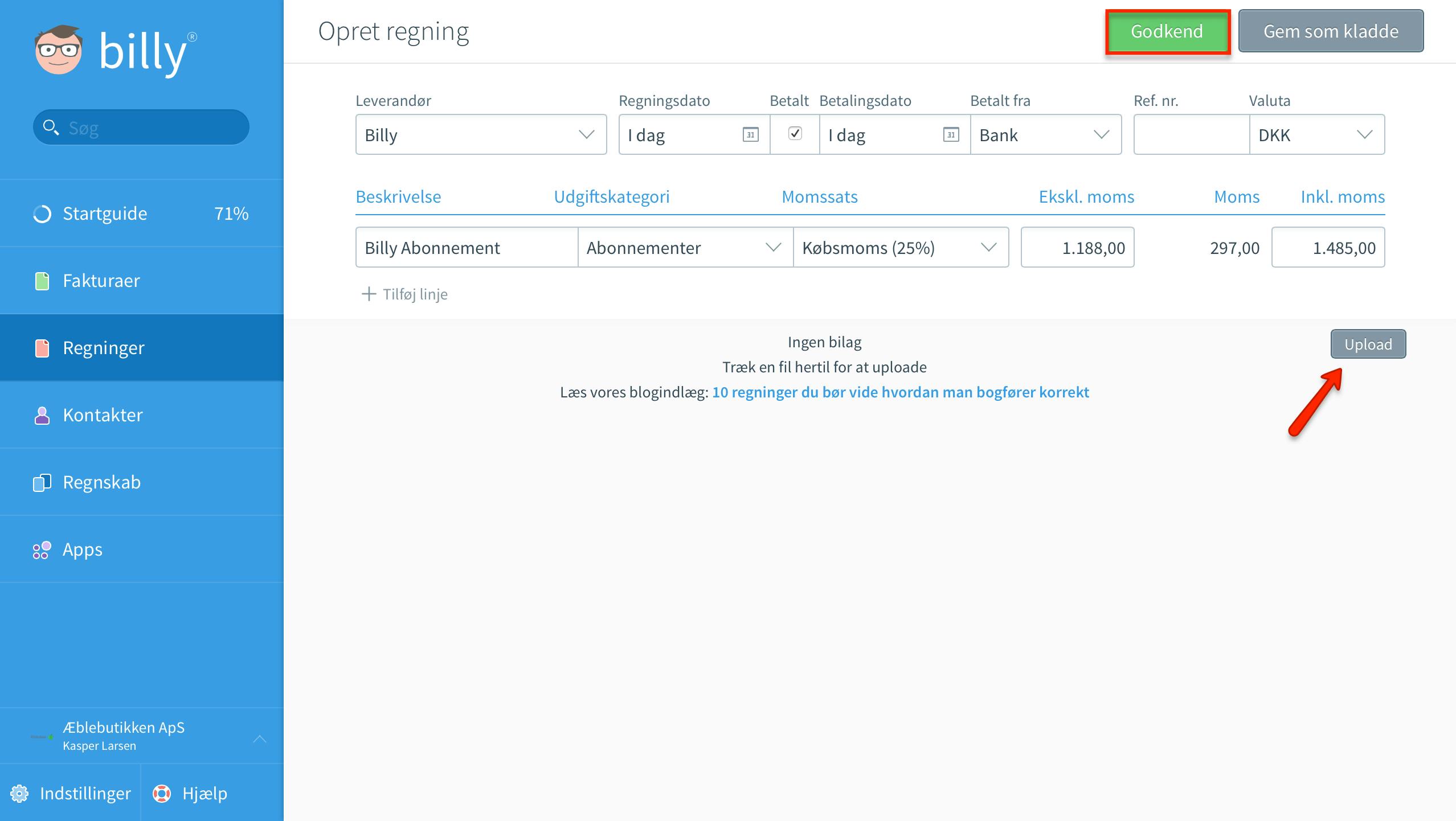
Task: Open the Købsmoms (25%) dropdown
Action: click(x=901, y=247)
